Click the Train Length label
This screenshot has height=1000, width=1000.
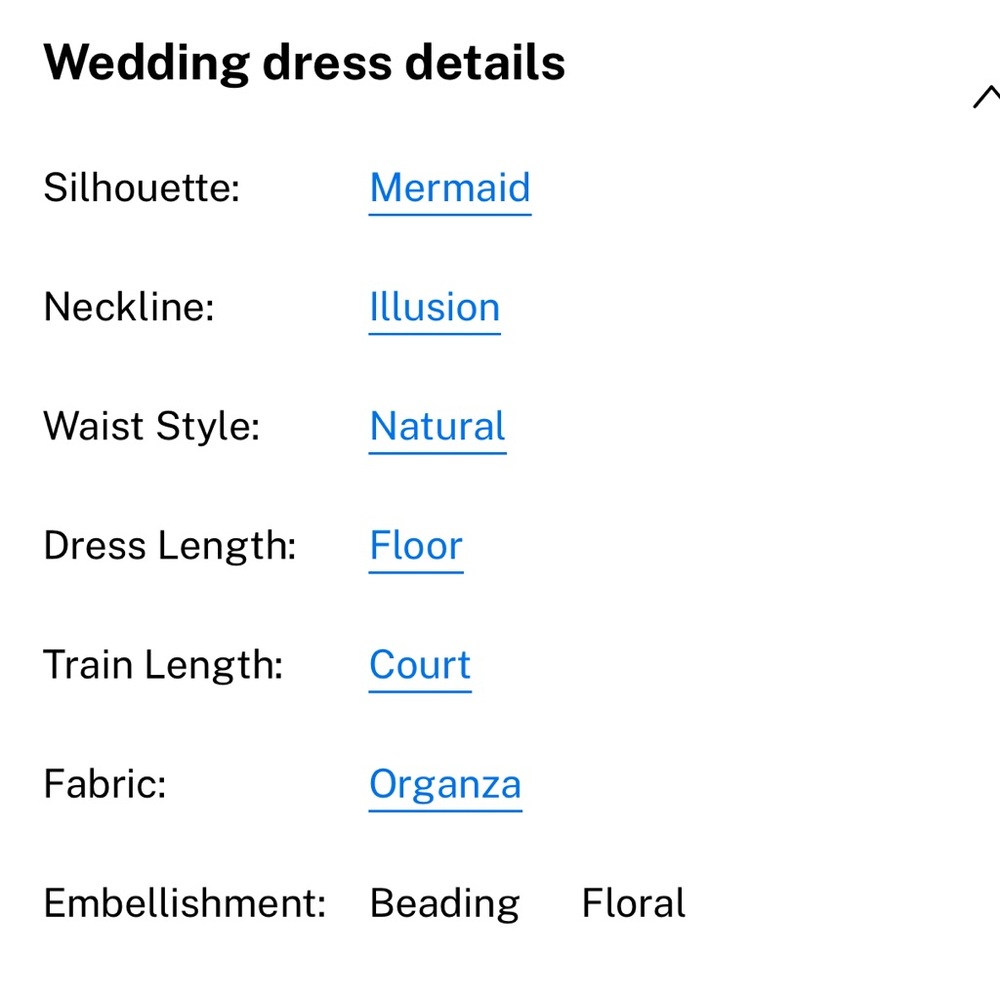click(163, 665)
